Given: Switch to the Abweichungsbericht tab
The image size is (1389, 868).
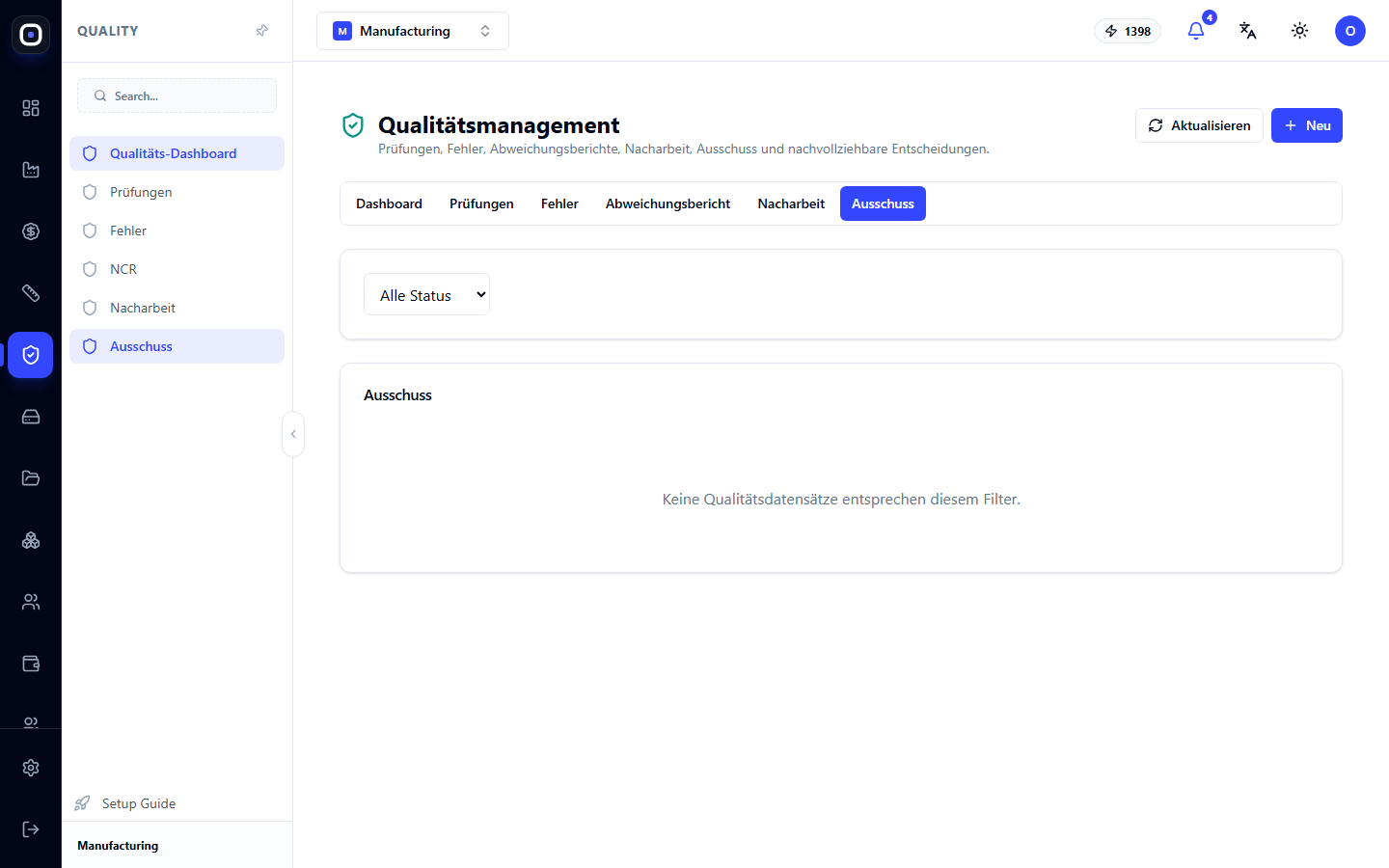Looking at the screenshot, I should 667,203.
